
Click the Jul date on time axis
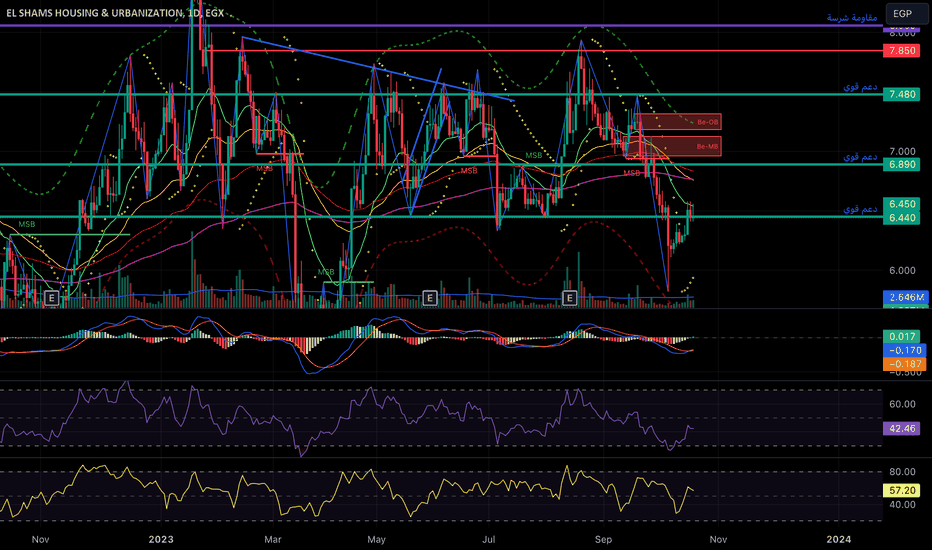489,539
